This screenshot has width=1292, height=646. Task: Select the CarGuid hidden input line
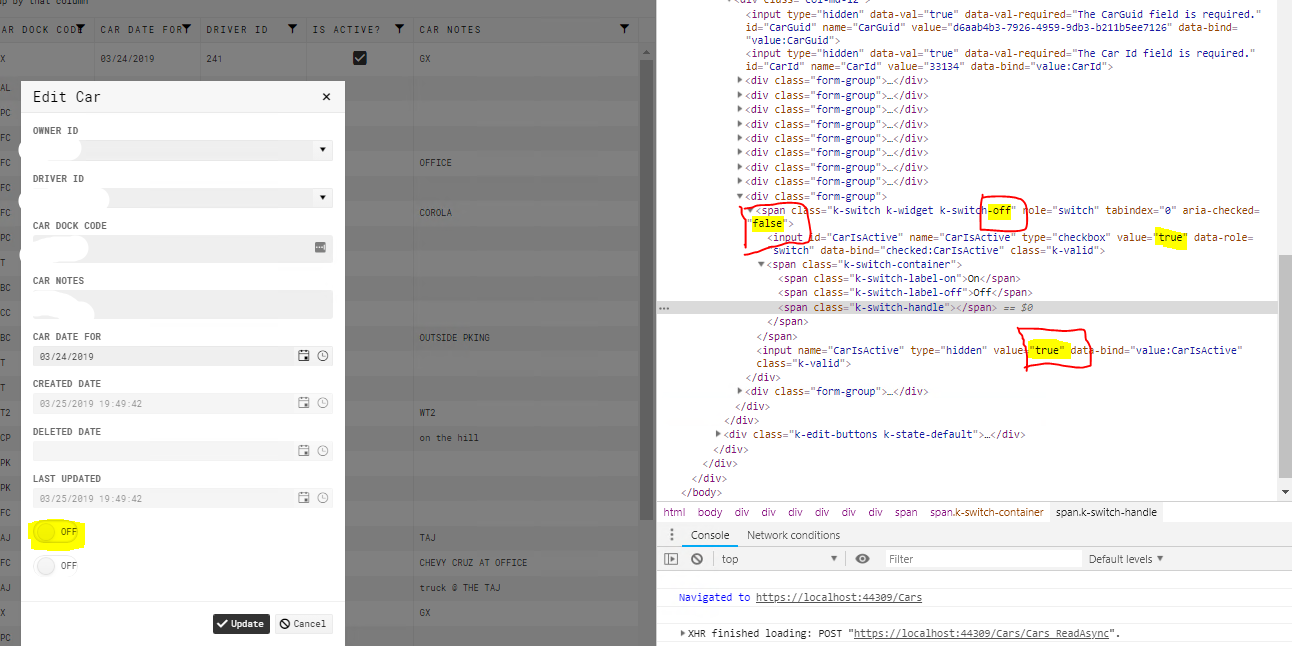[x=1003, y=27]
